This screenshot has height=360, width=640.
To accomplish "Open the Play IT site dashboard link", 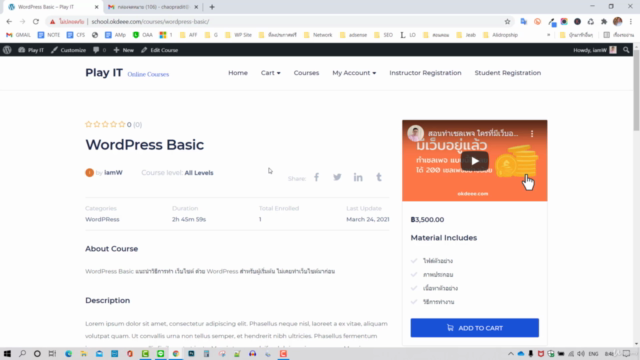I will point(31,50).
